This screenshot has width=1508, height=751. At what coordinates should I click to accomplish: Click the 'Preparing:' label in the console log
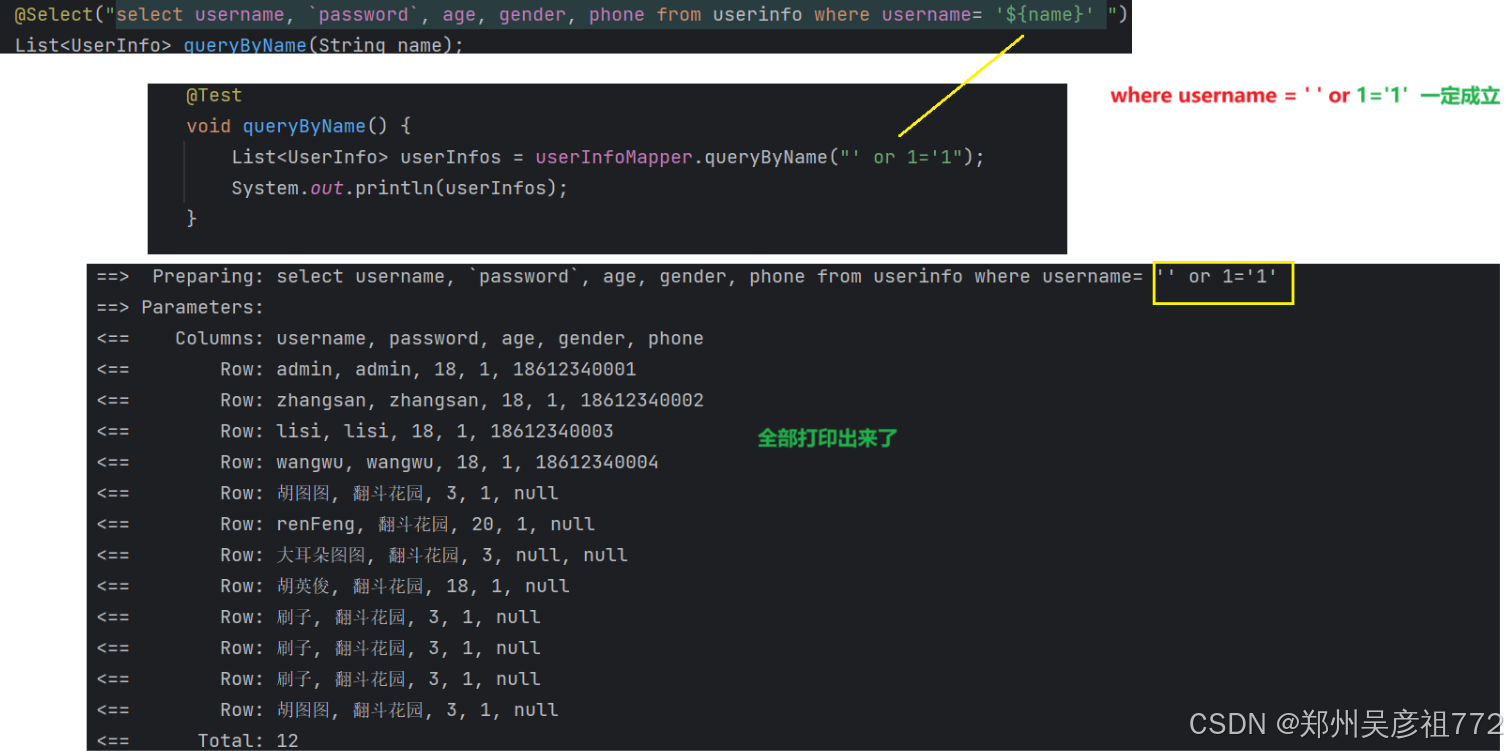click(209, 276)
